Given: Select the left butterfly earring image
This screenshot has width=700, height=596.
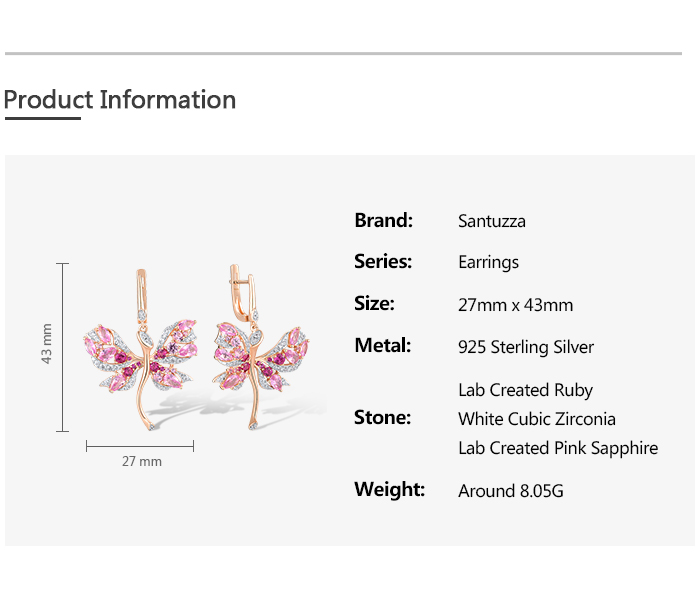Looking at the screenshot, I should point(141,350).
